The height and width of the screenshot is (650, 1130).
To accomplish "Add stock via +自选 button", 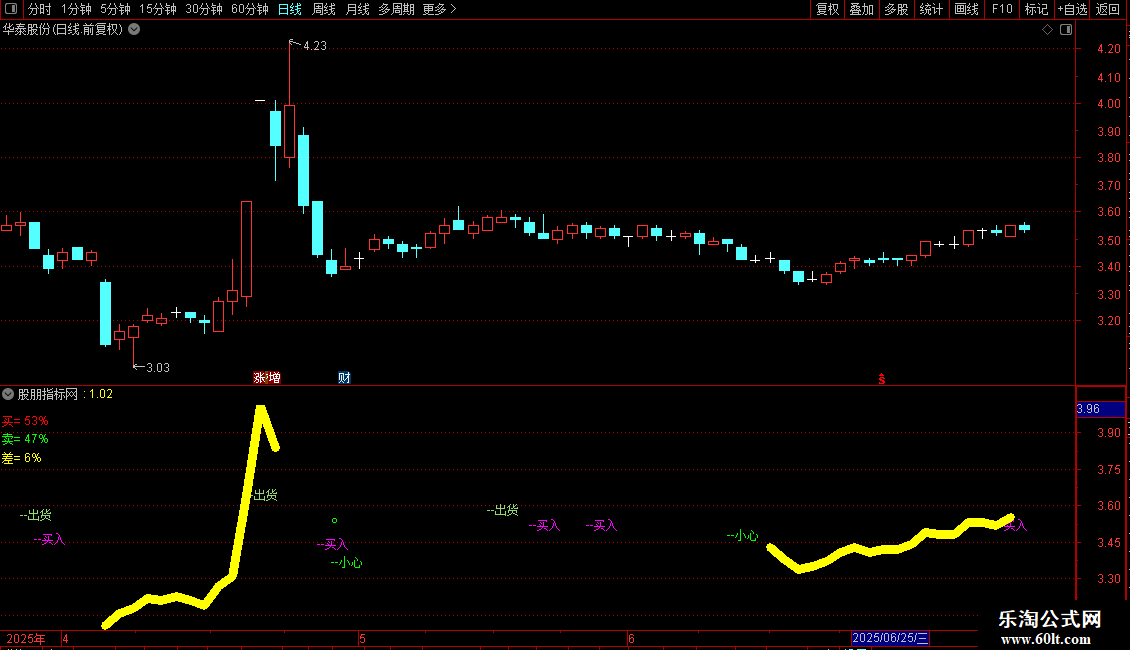I will [x=1072, y=9].
